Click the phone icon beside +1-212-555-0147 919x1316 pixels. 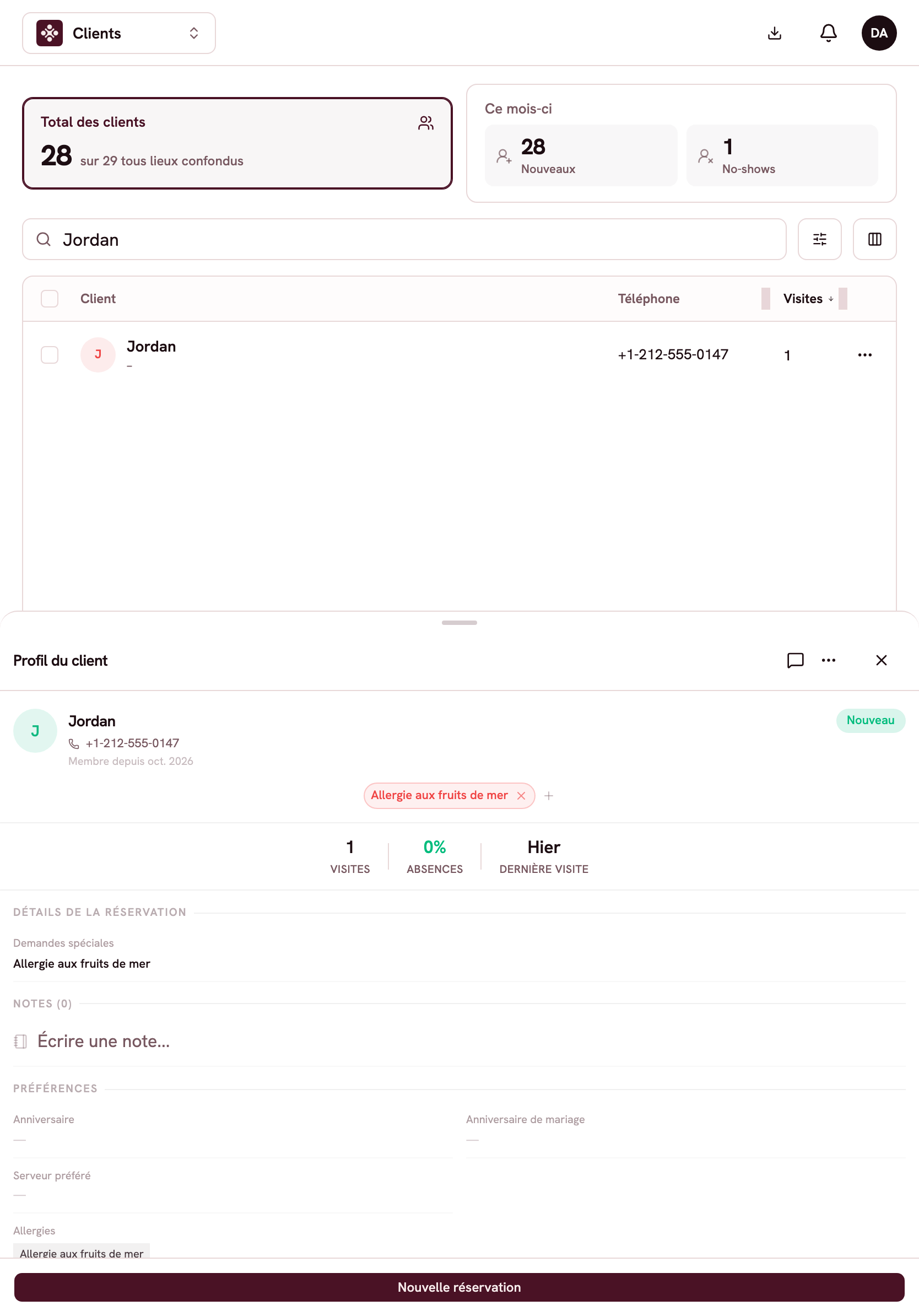[74, 743]
